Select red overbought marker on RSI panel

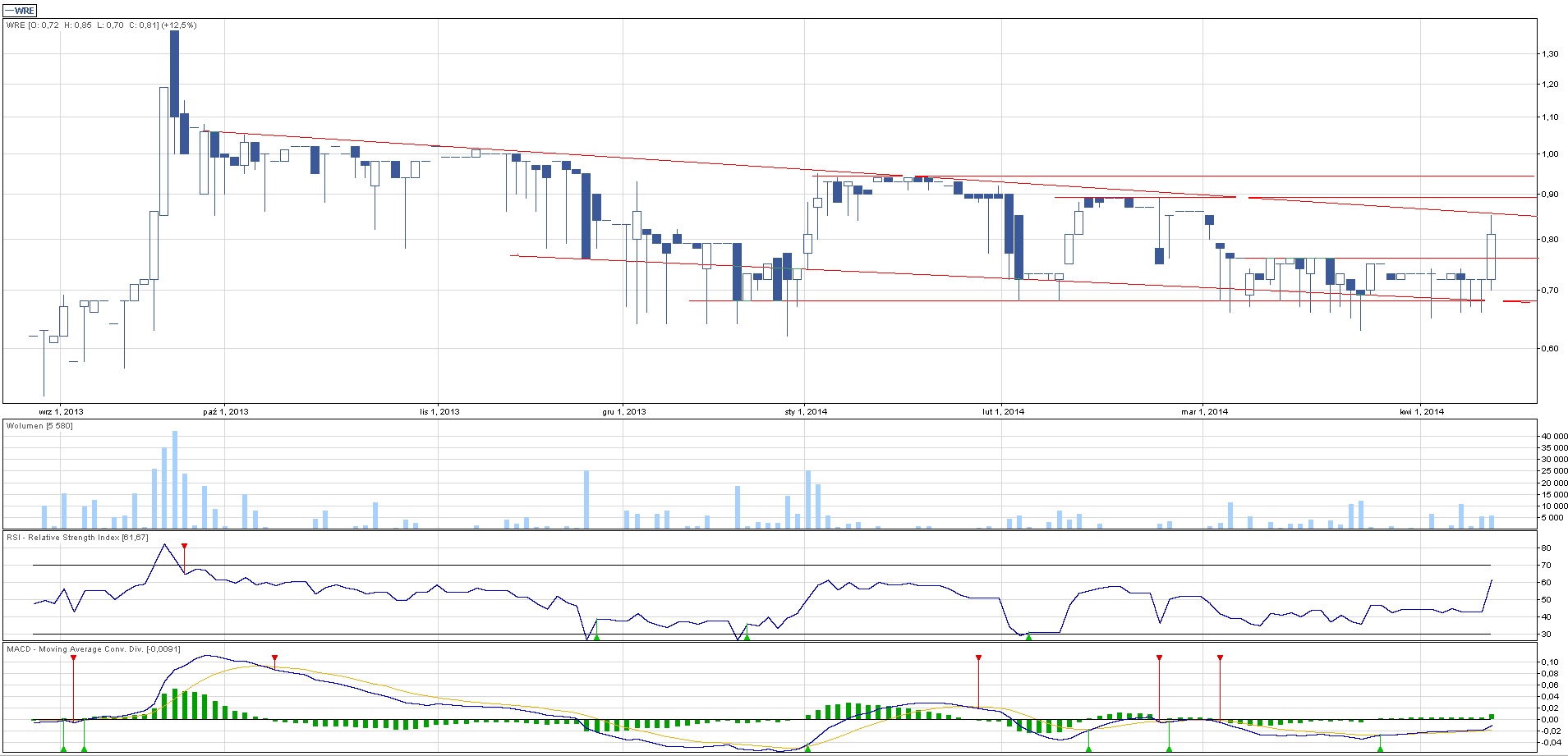pyautogui.click(x=184, y=546)
